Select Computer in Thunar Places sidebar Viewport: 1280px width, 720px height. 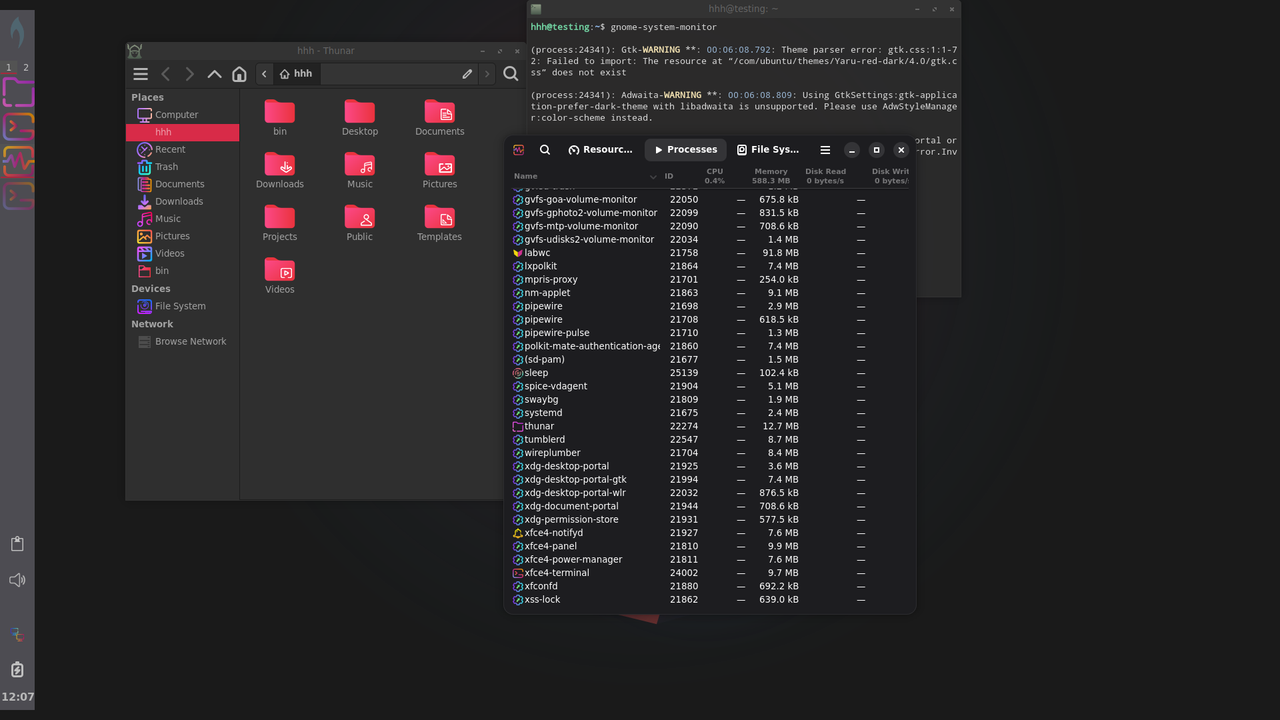click(x=182, y=115)
